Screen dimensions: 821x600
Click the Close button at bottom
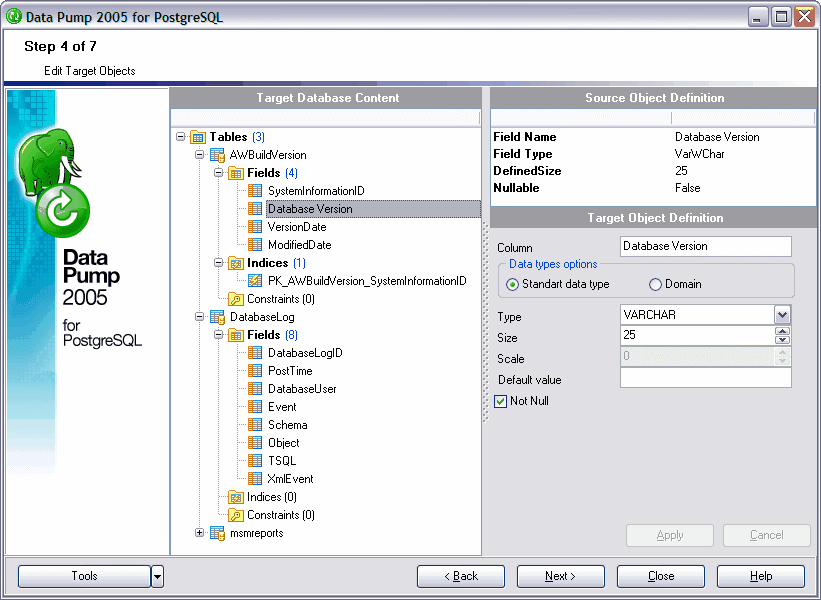(x=661, y=576)
